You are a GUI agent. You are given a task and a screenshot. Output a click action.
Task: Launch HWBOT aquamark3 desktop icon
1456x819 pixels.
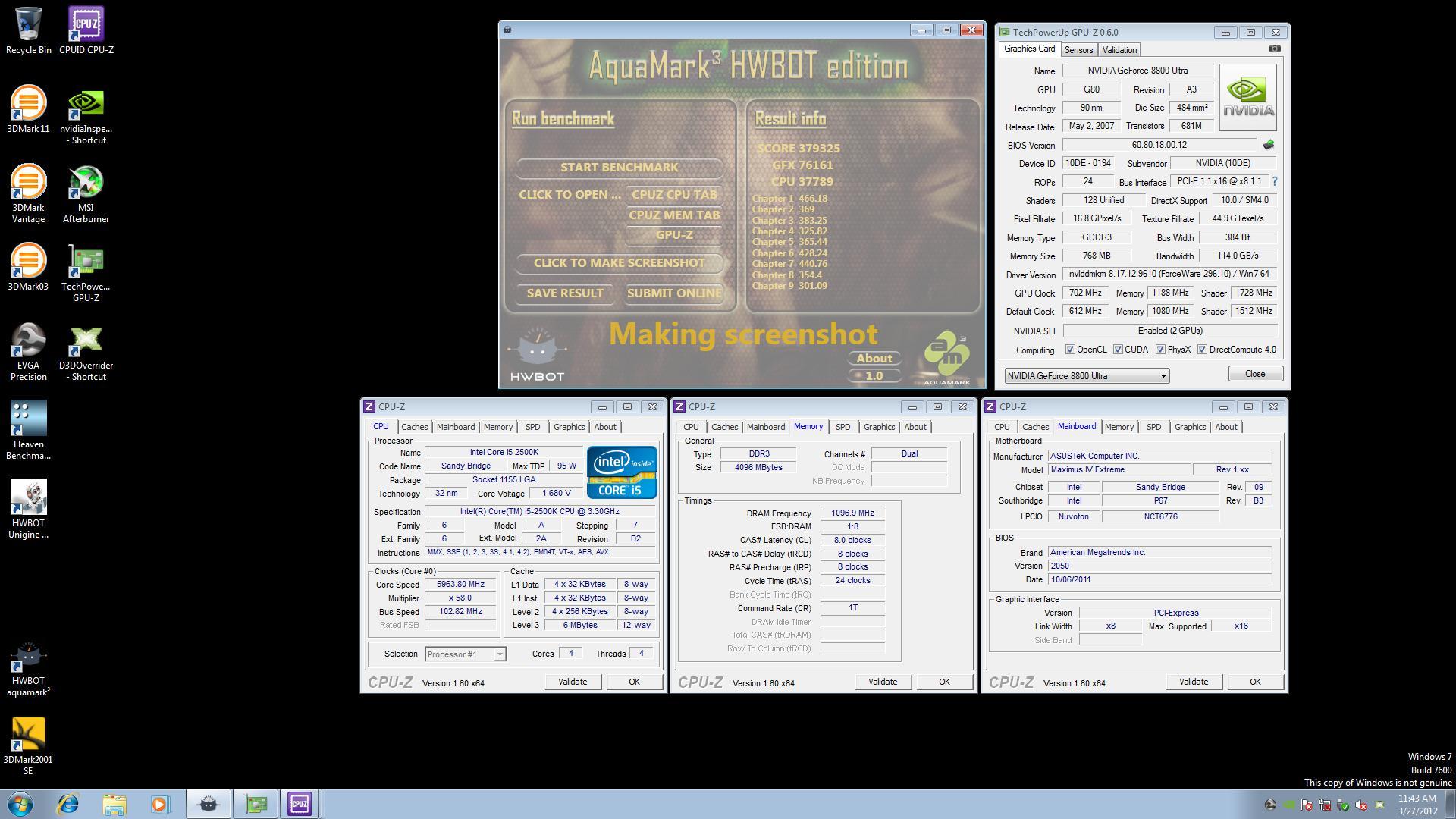(28, 667)
